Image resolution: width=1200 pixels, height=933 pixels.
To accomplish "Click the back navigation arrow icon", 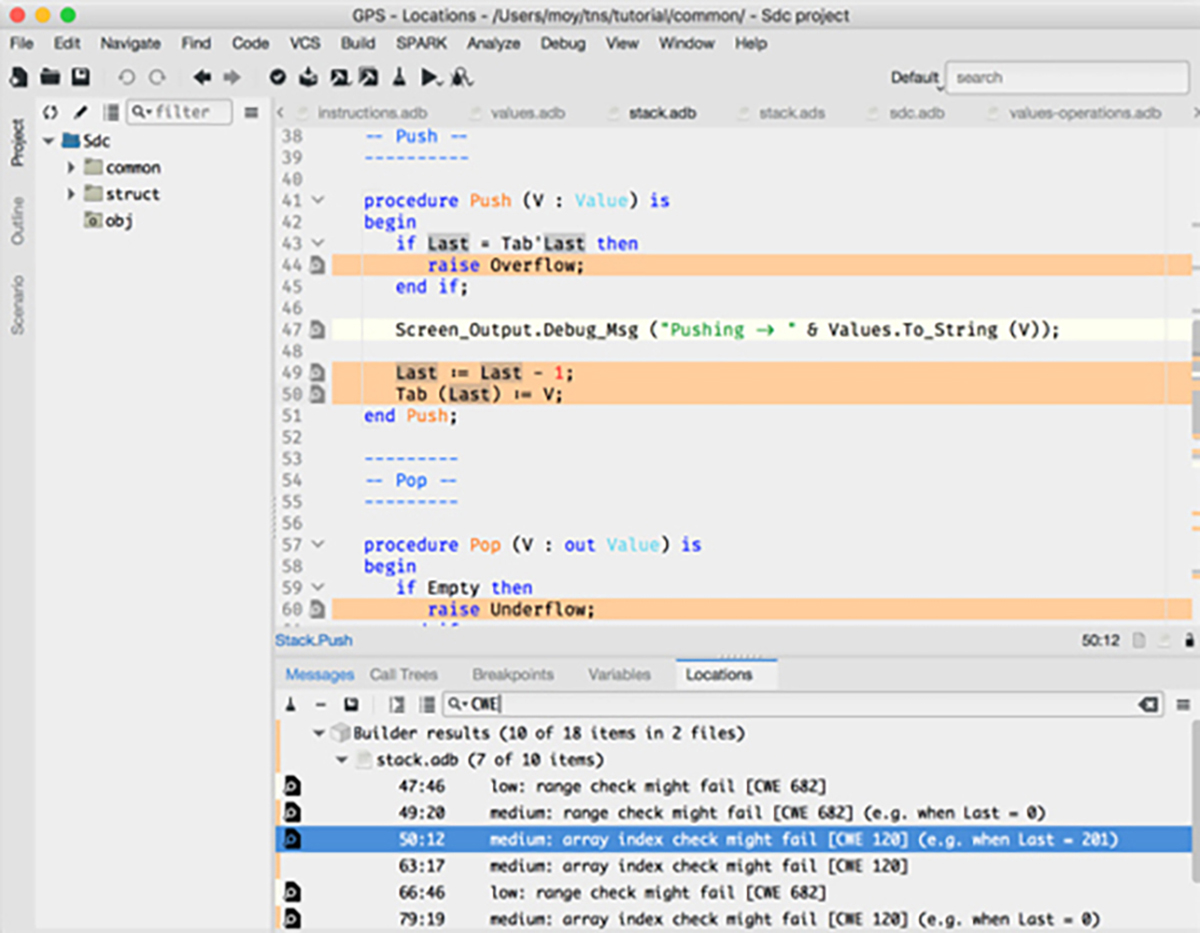I will [202, 77].
